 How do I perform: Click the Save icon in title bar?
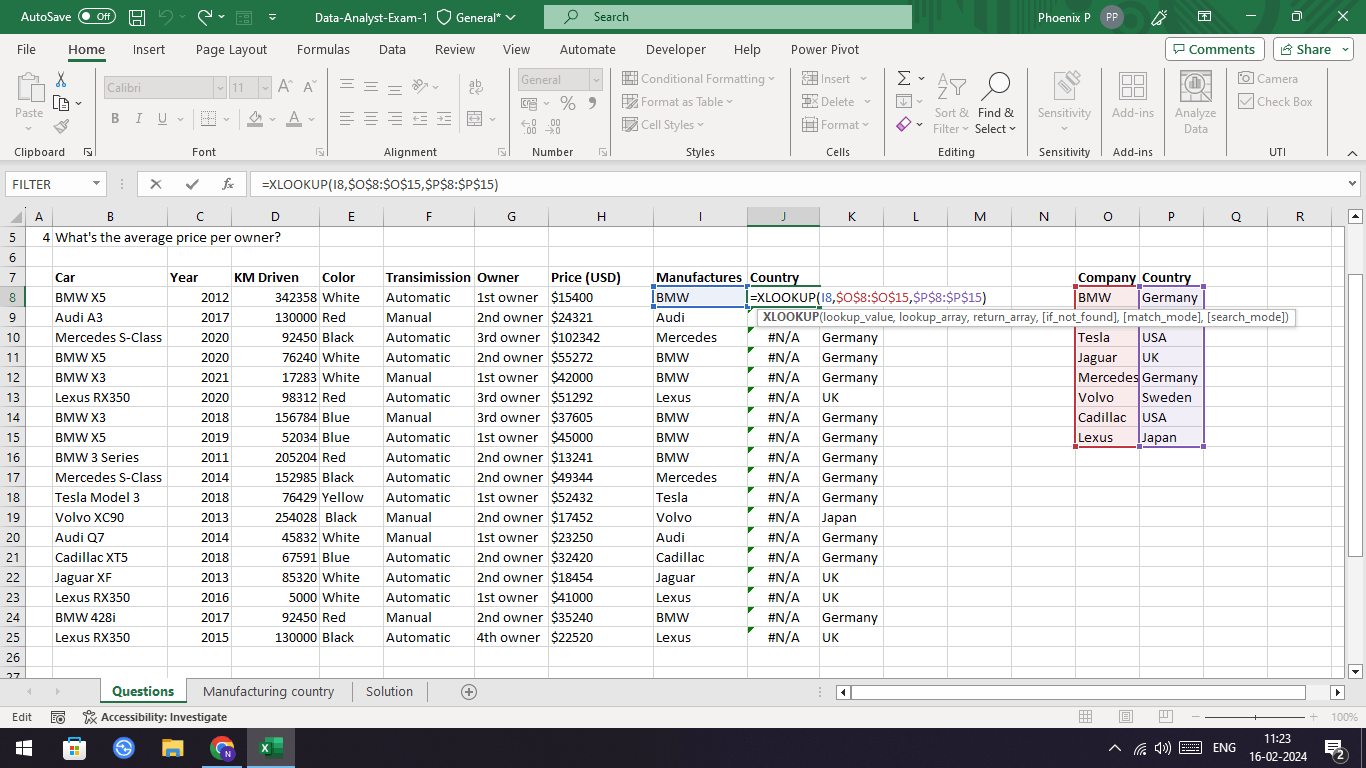point(137,17)
